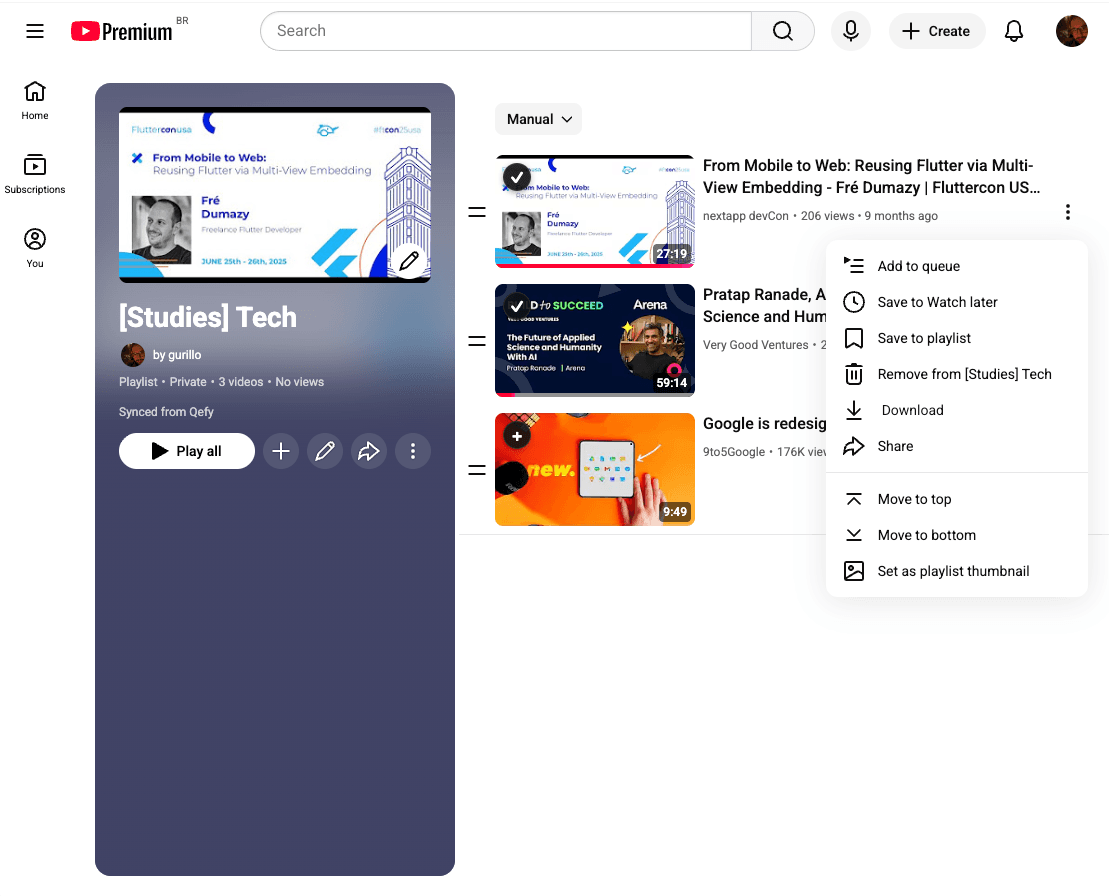Choose Download in context menu

tap(956, 410)
